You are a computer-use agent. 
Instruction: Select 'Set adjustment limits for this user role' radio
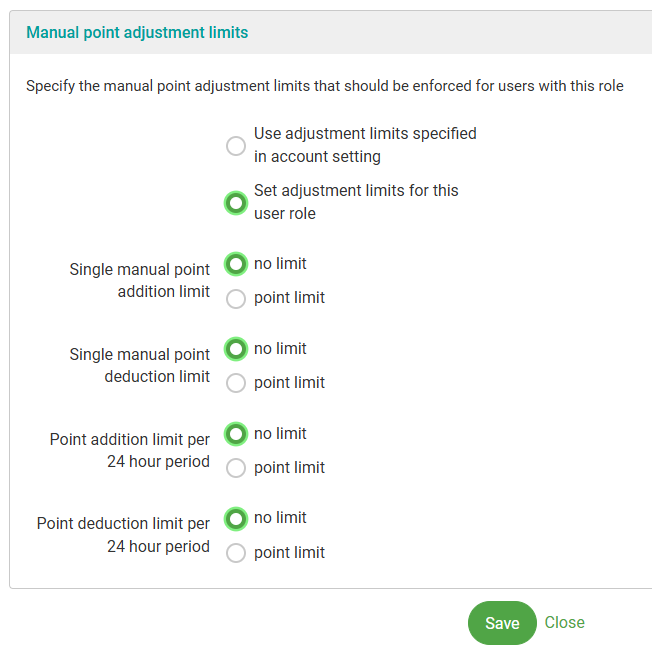(x=236, y=203)
